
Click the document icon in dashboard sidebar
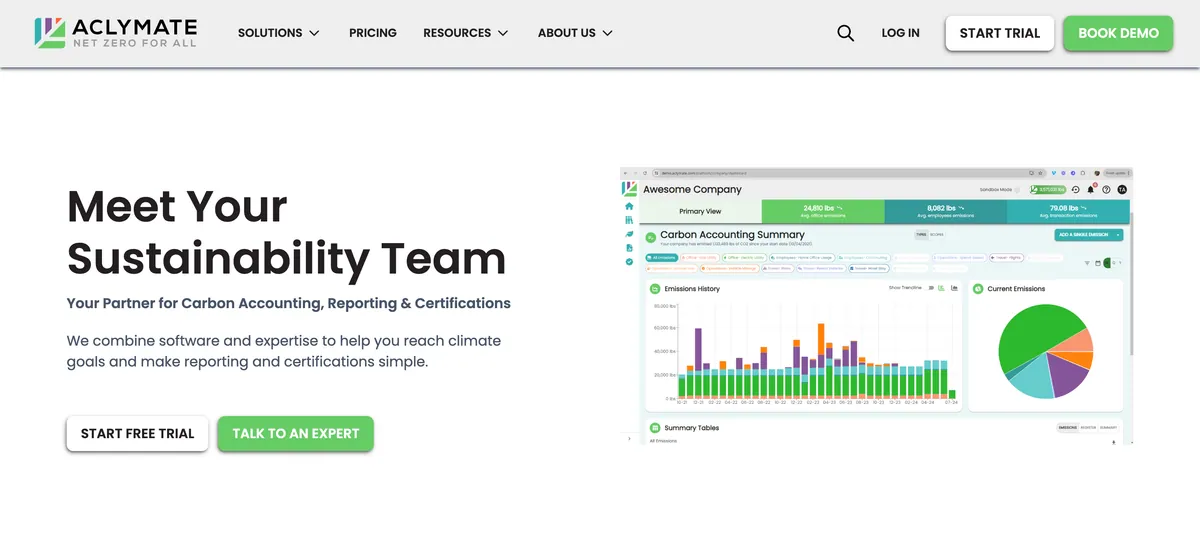click(x=629, y=248)
